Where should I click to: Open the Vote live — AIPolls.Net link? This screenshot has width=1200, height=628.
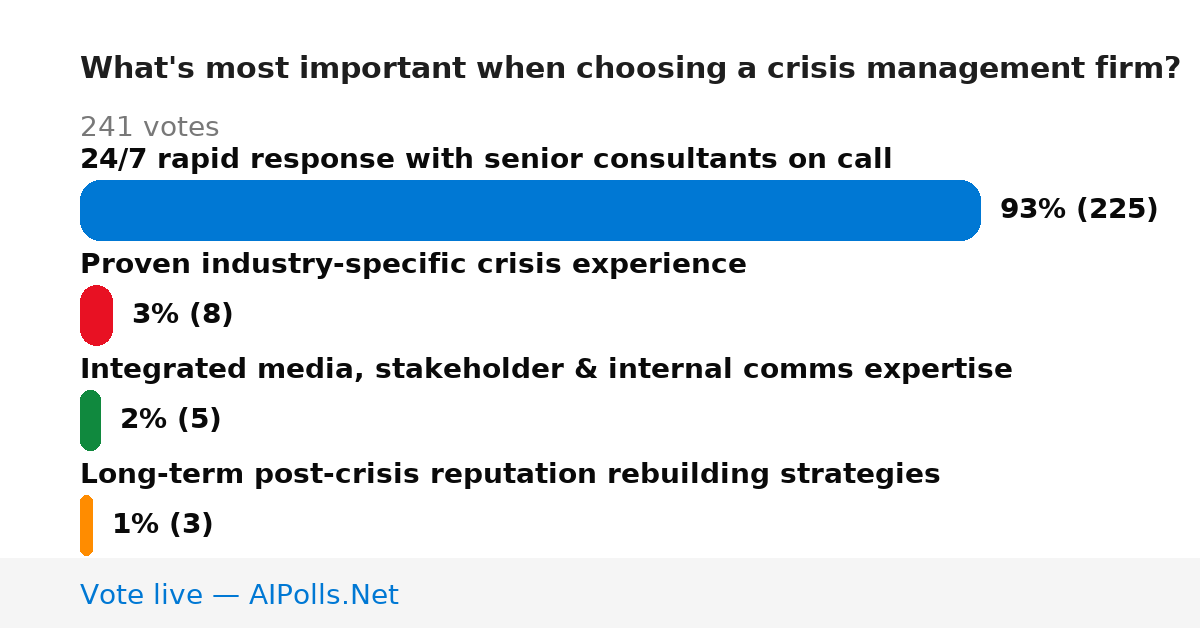tap(239, 595)
